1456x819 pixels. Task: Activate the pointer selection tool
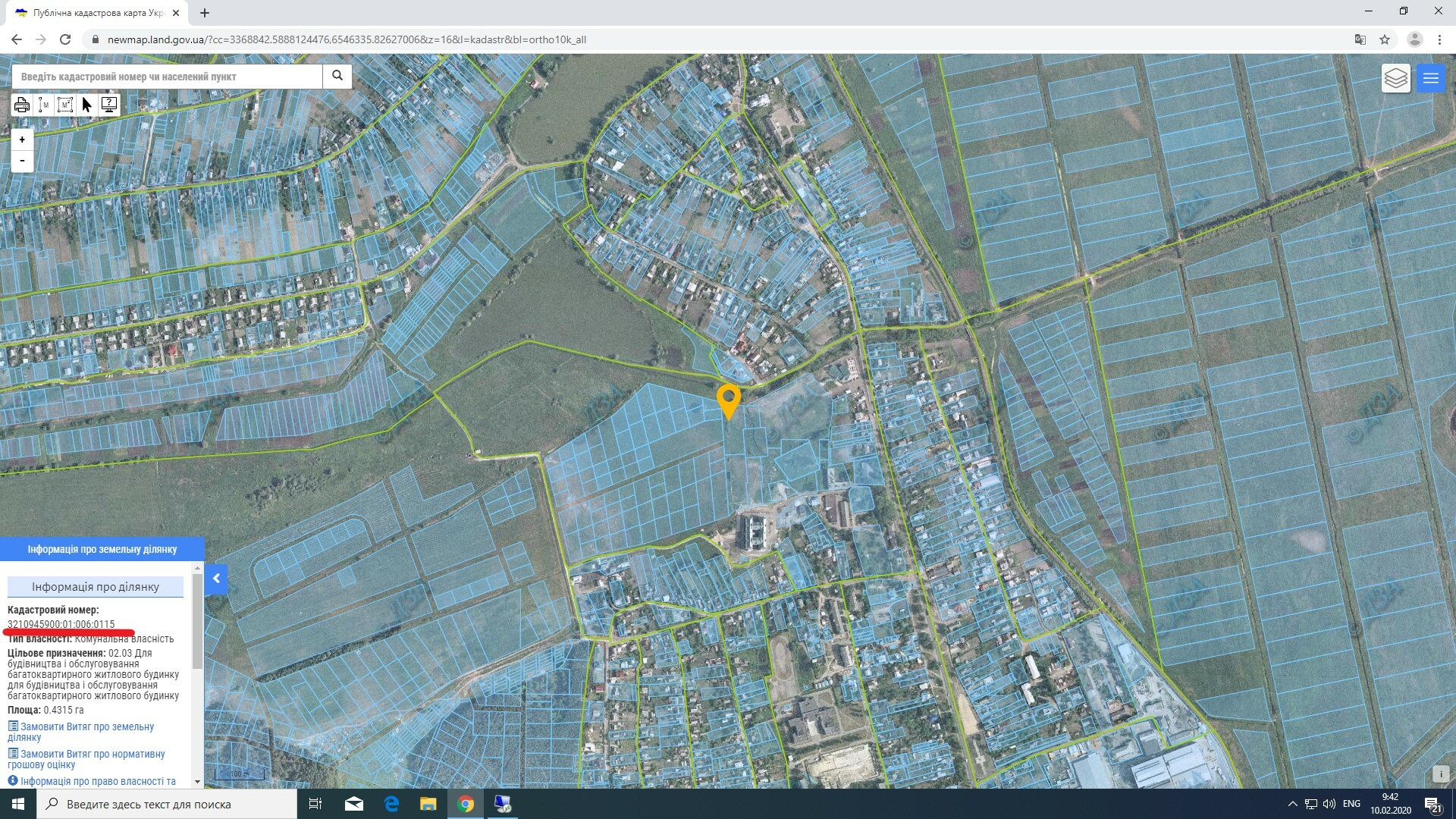[86, 105]
